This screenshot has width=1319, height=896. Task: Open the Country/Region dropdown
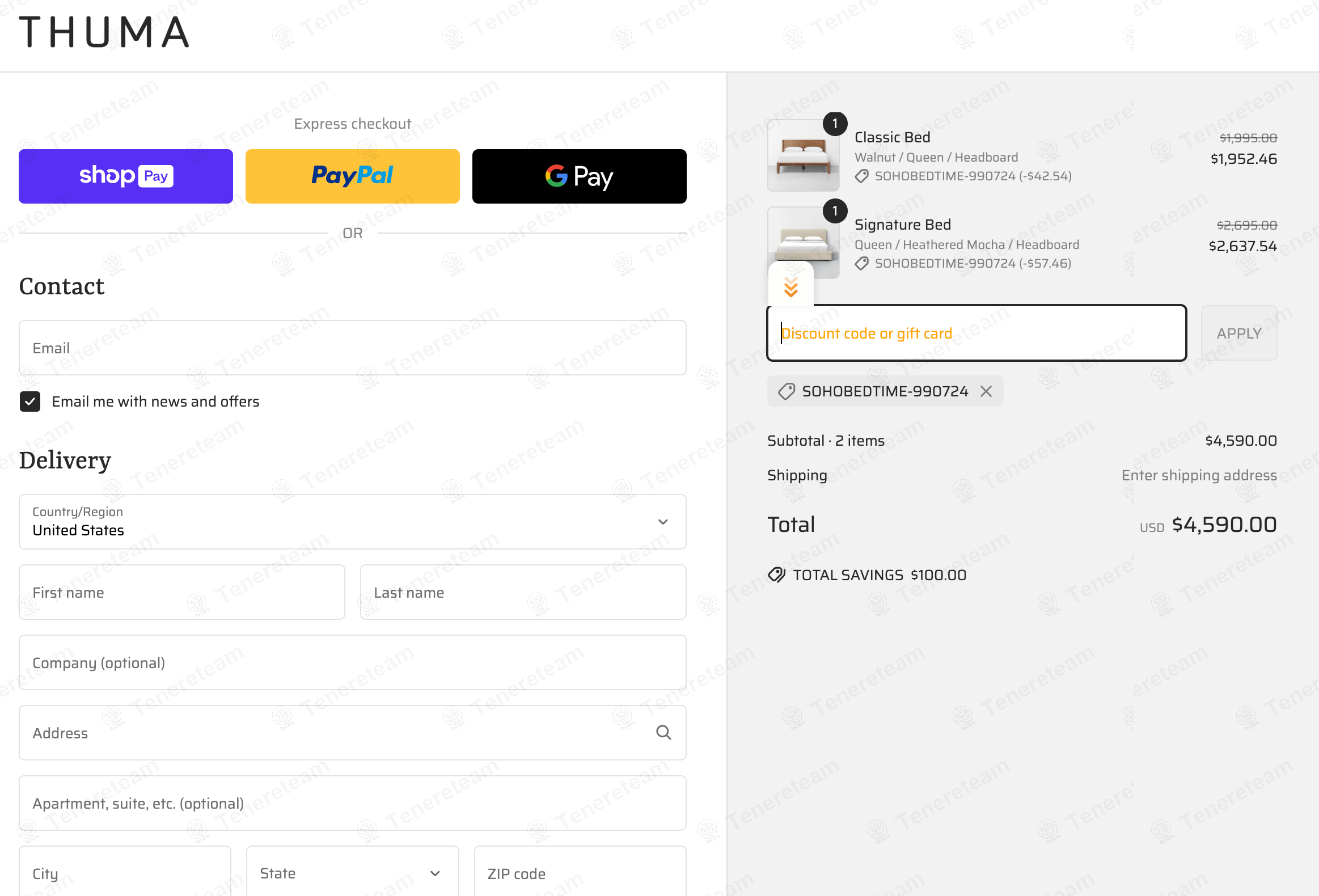click(x=353, y=522)
